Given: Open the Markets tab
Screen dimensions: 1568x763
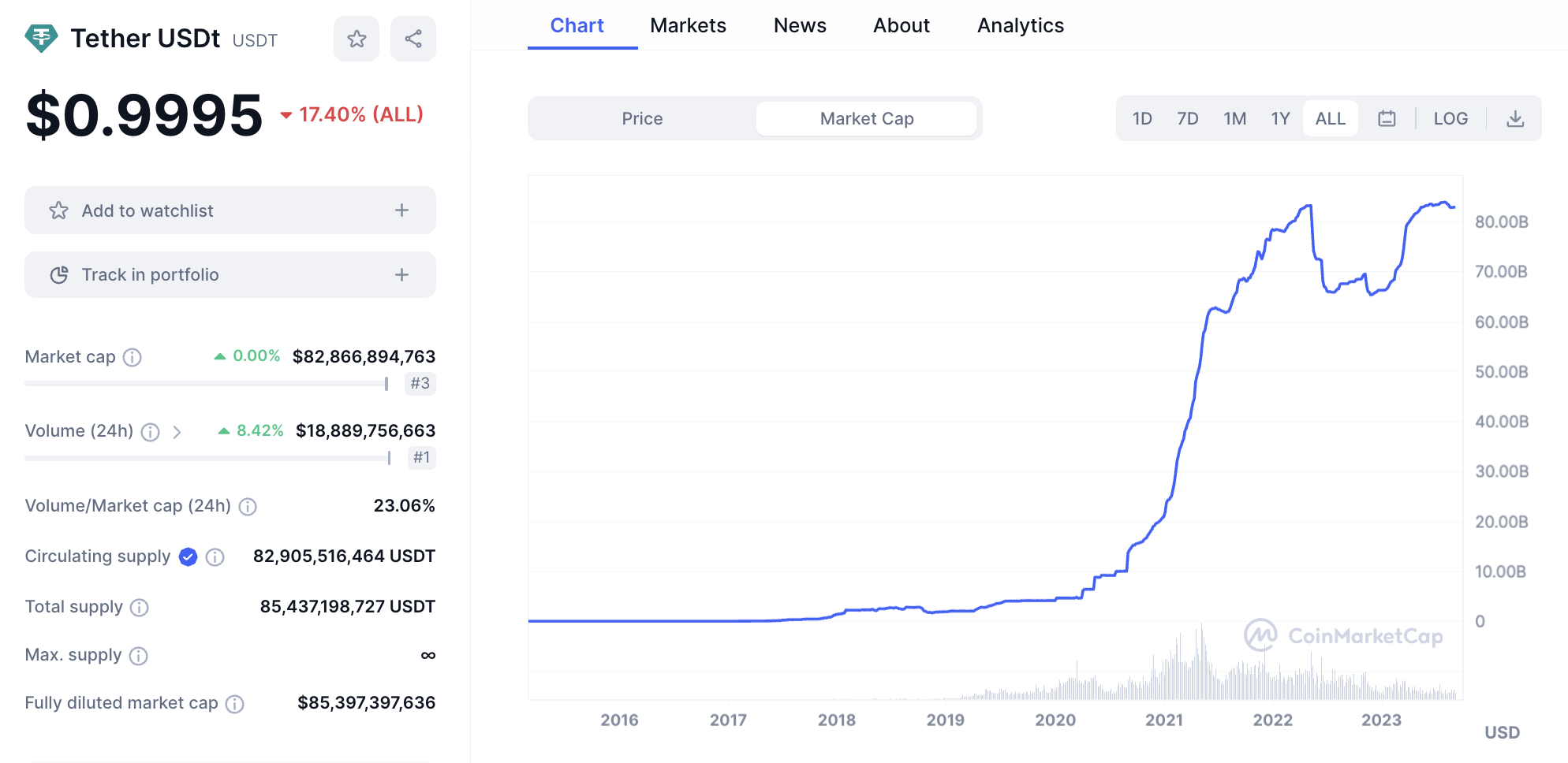Looking at the screenshot, I should tap(688, 25).
